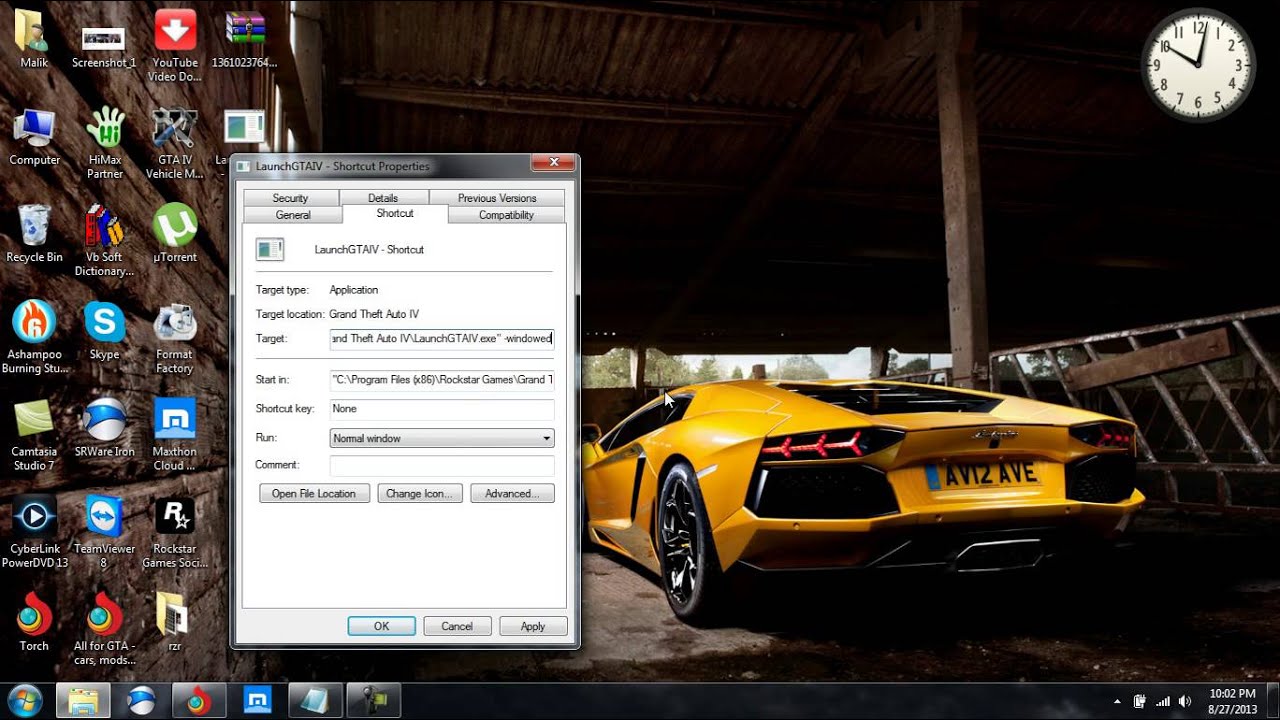Screen dimensions: 1280x720
Task: Focus the Shortcut key field
Action: coord(442,409)
